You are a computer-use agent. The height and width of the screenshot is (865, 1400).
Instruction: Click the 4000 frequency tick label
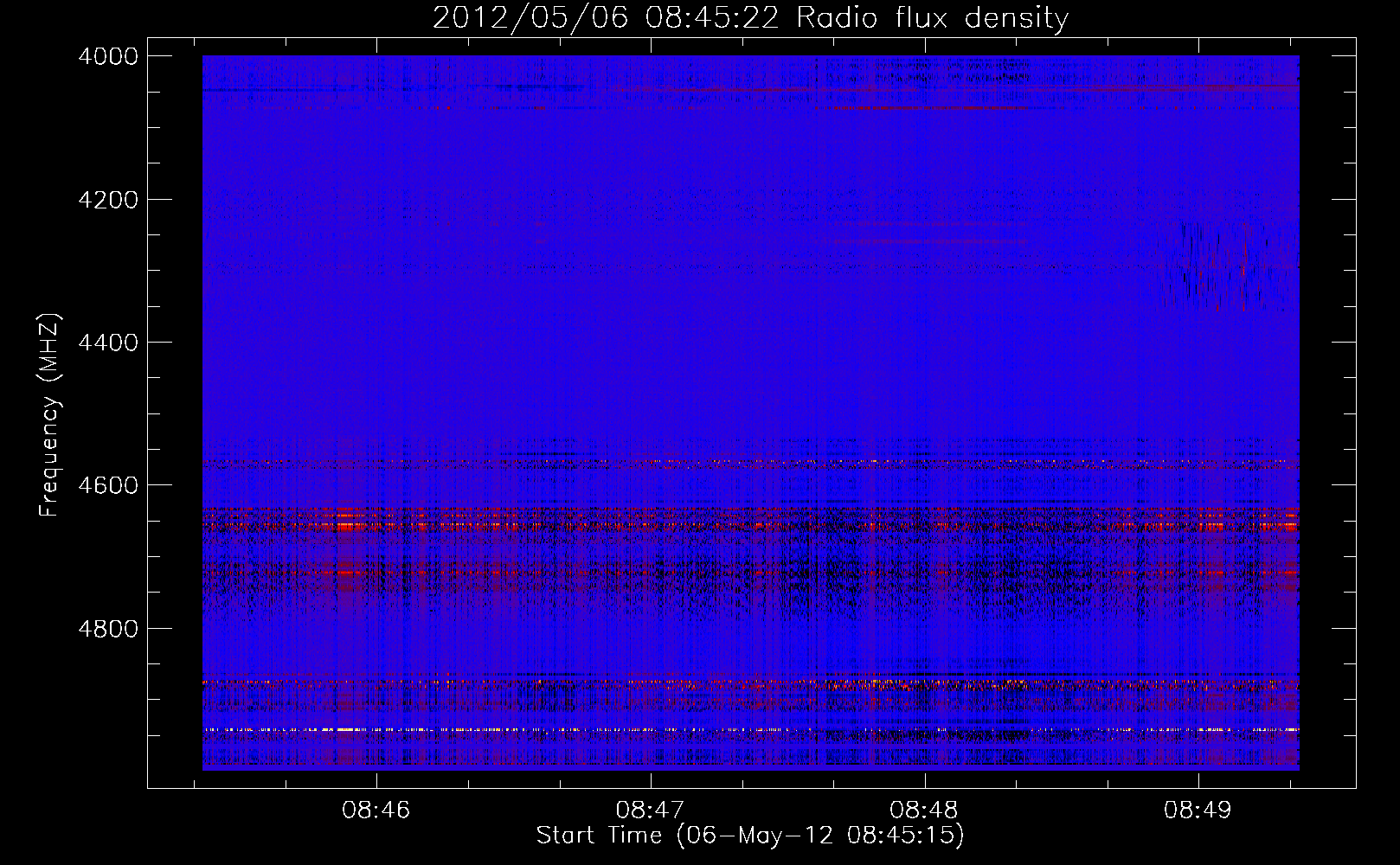(108, 56)
